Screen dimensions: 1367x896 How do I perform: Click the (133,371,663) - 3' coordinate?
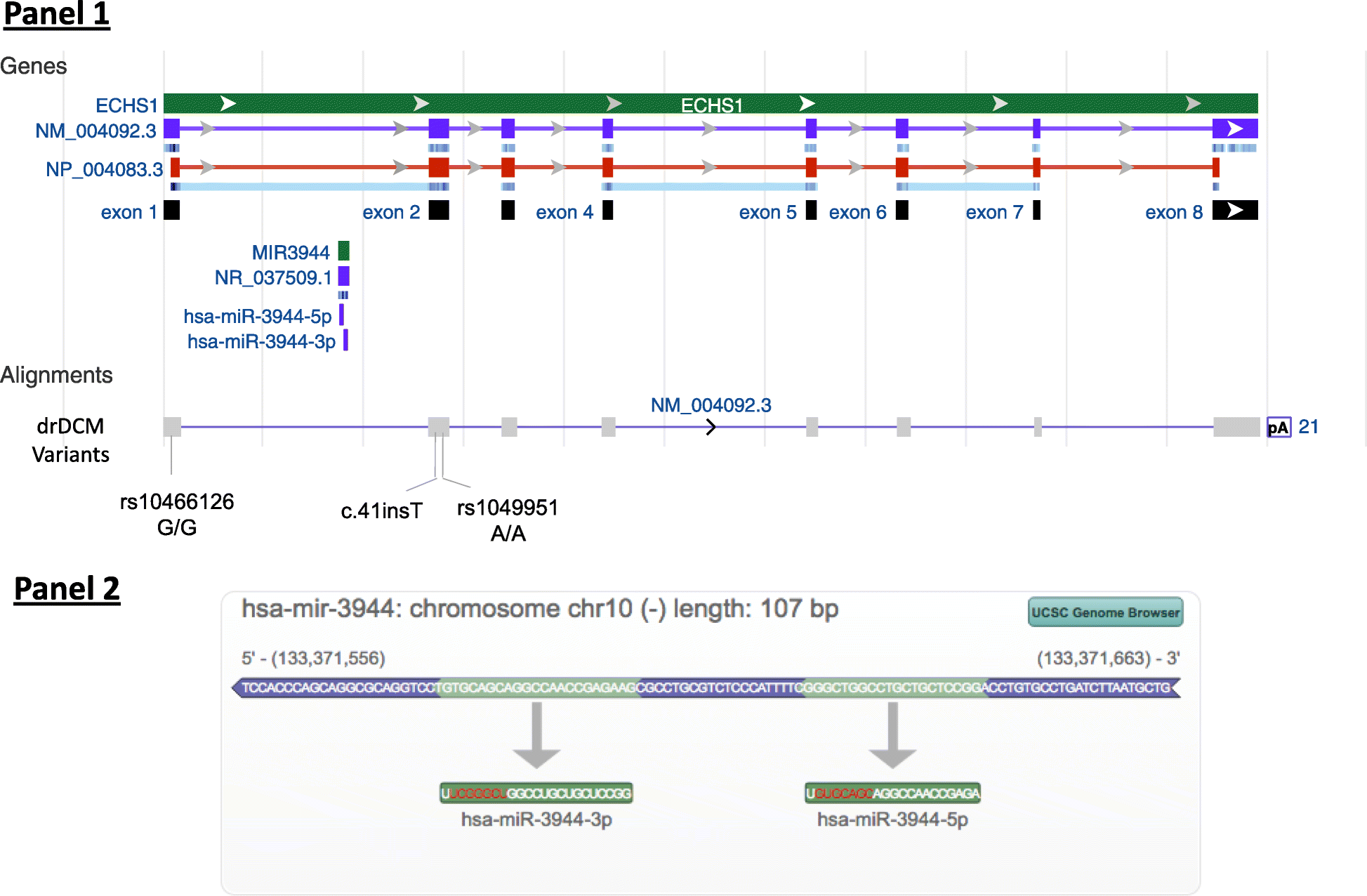[x=1109, y=658]
